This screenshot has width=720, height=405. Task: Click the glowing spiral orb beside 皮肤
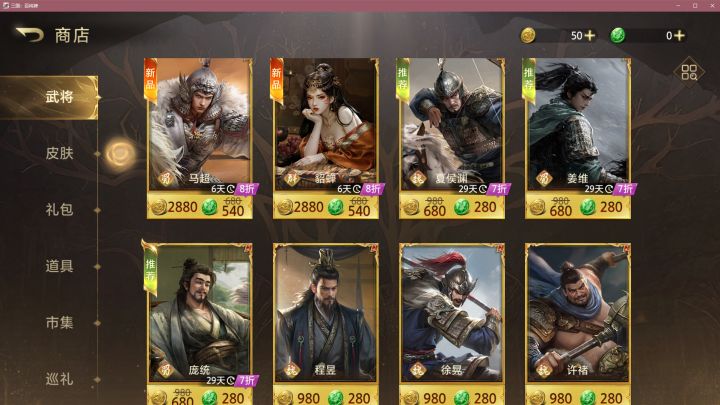(x=120, y=153)
